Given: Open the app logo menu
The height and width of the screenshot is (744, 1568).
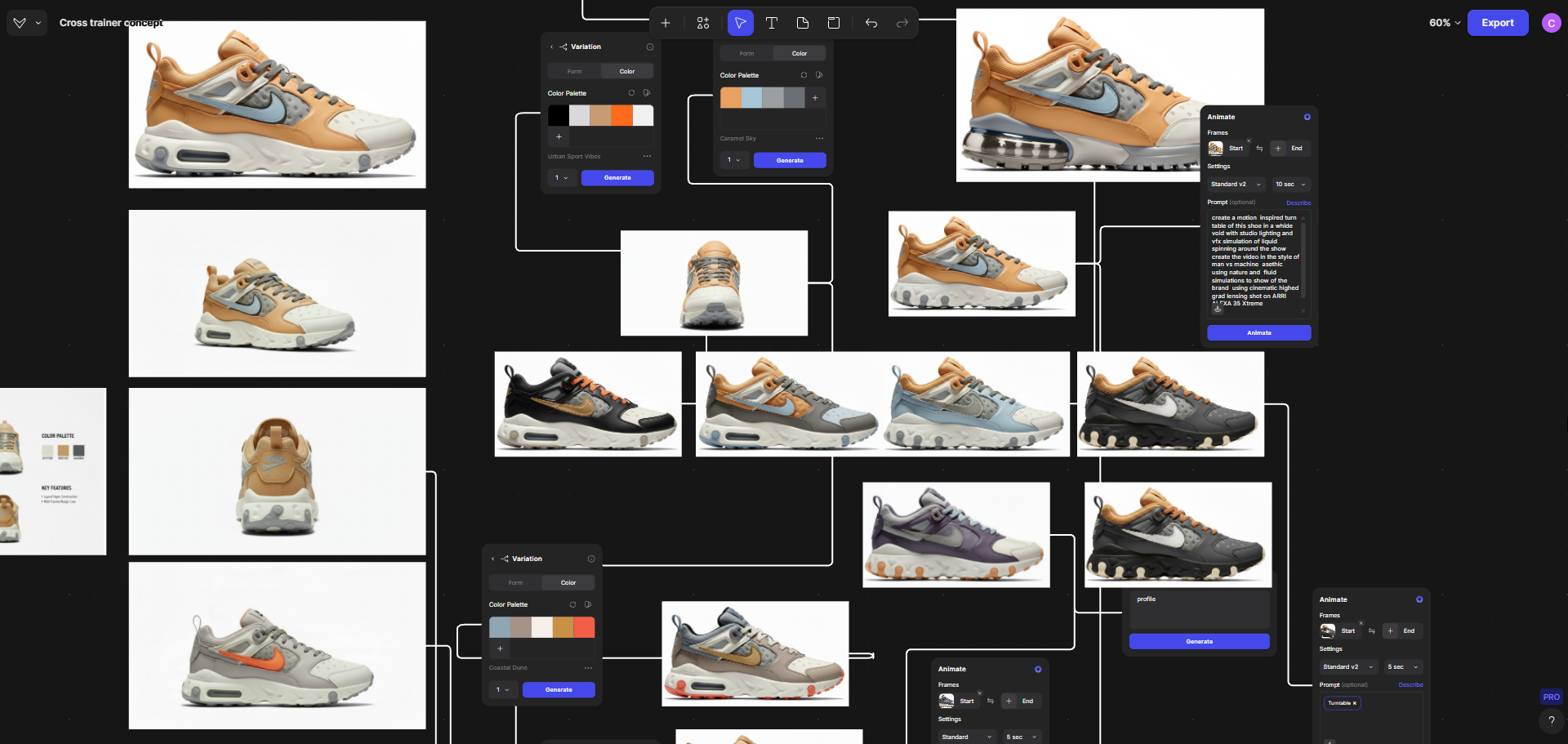Looking at the screenshot, I should click(27, 23).
